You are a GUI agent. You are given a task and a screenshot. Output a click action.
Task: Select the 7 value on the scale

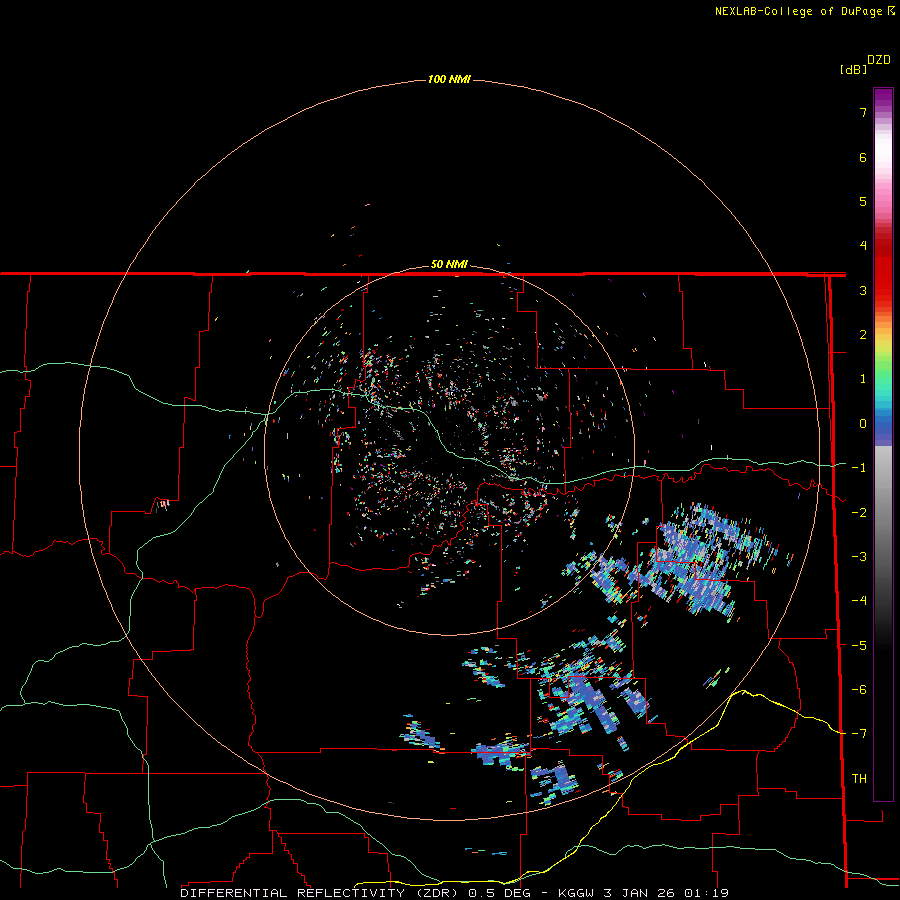tap(863, 112)
